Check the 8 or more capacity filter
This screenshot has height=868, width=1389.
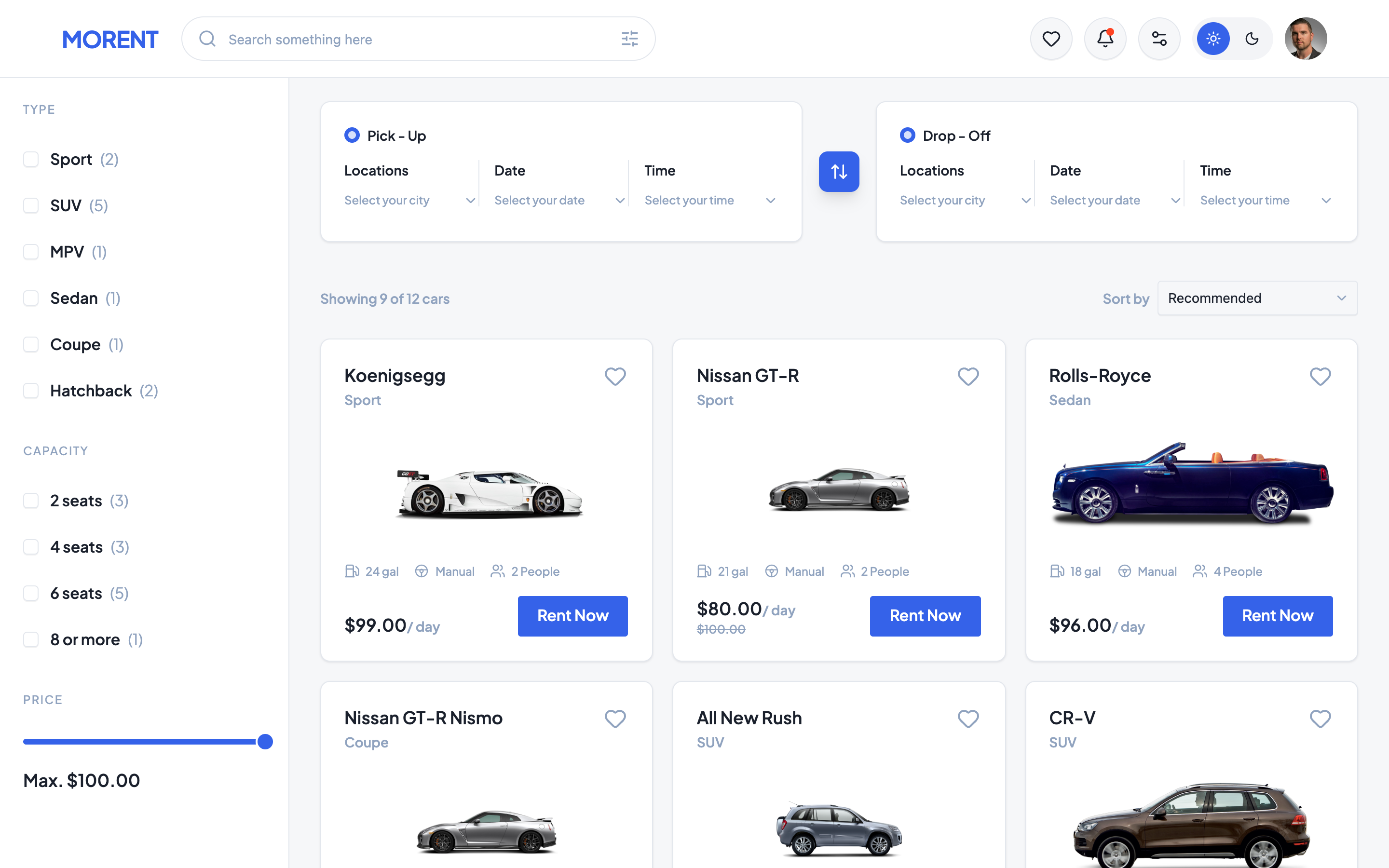(x=31, y=639)
